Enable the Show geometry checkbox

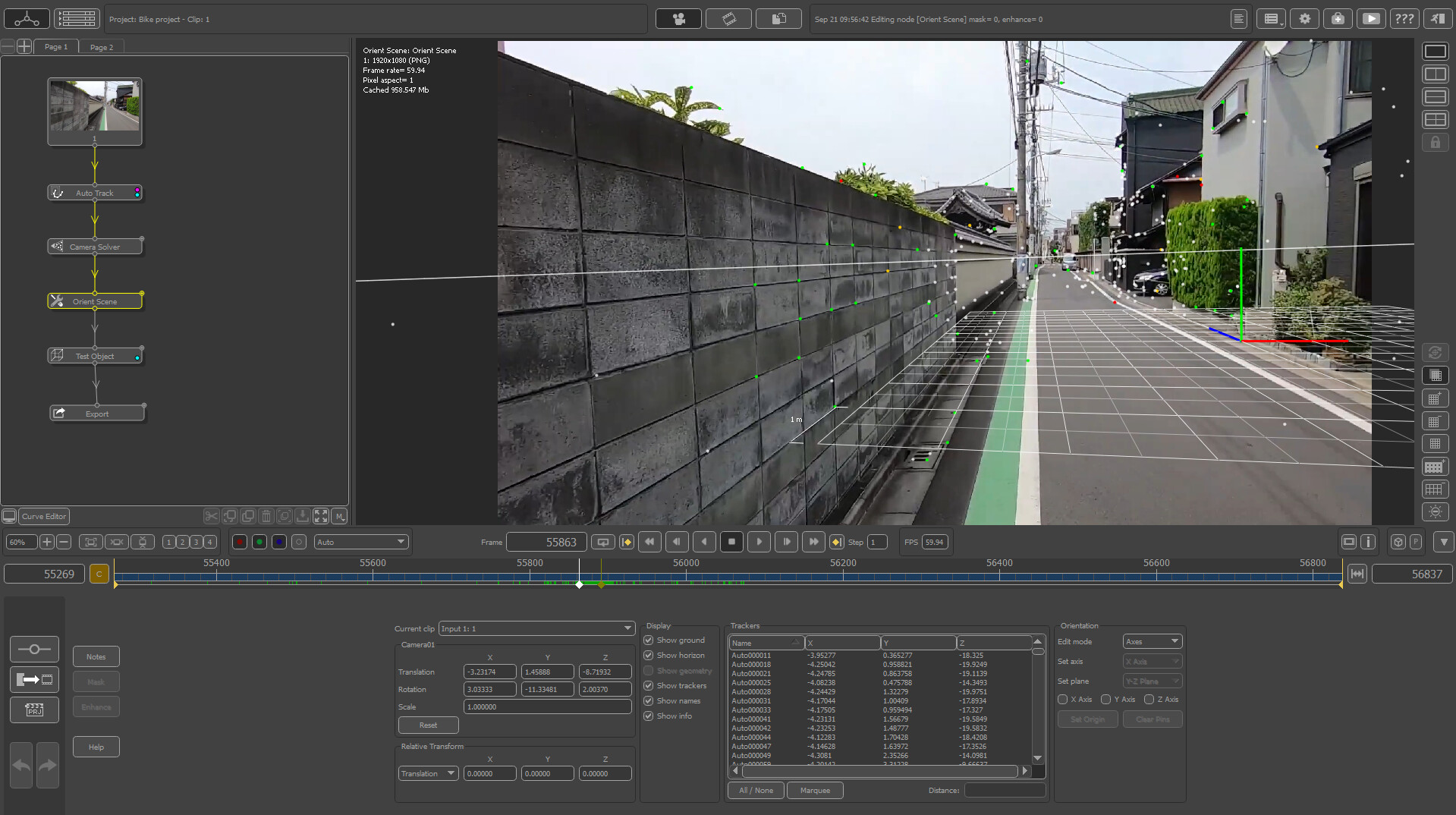[648, 671]
